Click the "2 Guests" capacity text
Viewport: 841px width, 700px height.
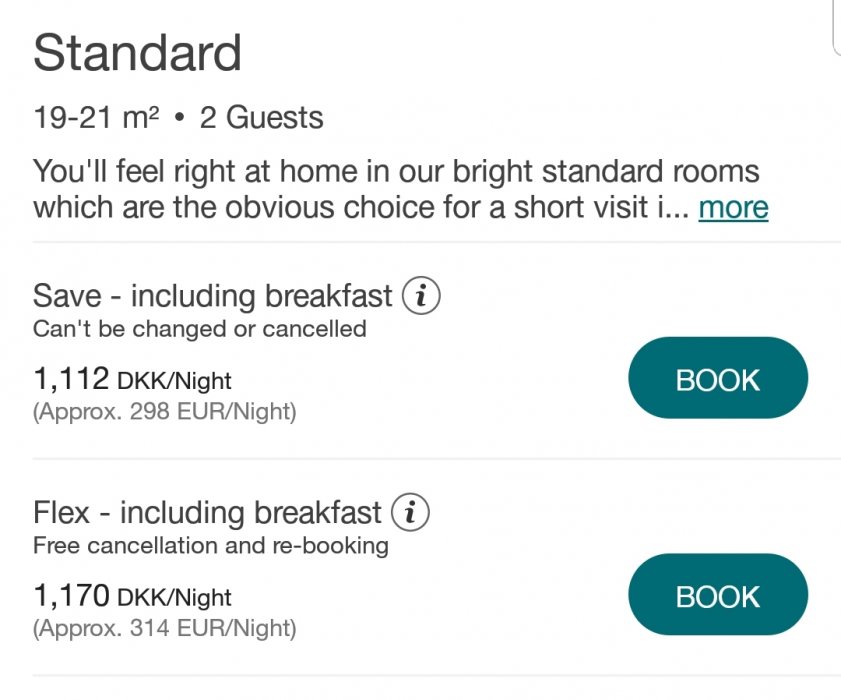point(261,118)
